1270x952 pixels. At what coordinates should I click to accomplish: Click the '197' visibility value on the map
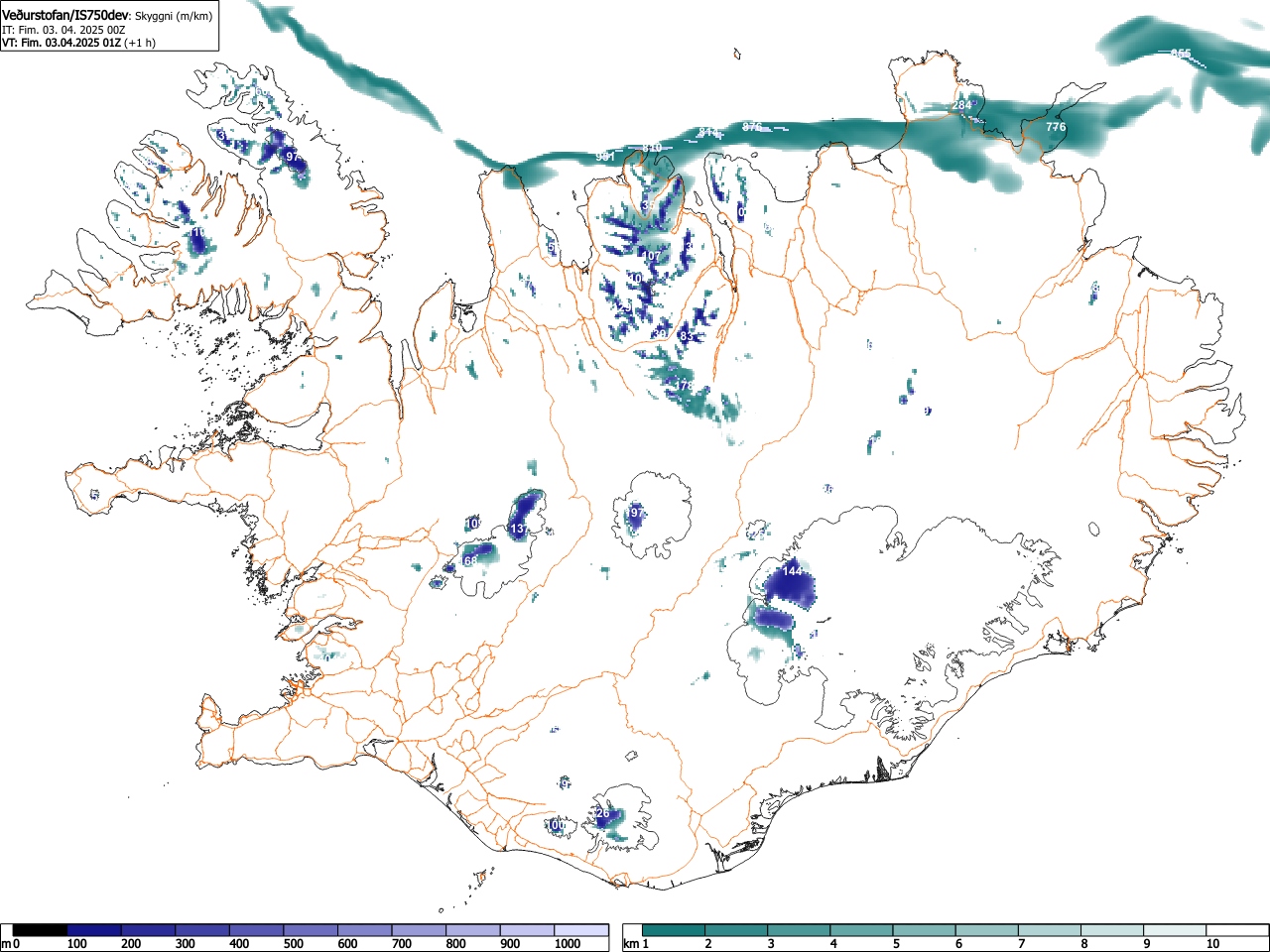(x=633, y=513)
